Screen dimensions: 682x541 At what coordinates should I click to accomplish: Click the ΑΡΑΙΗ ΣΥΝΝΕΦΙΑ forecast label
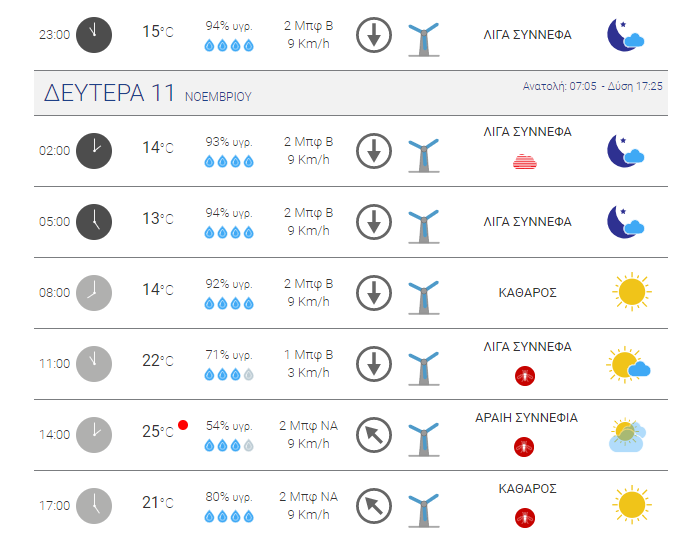526,418
